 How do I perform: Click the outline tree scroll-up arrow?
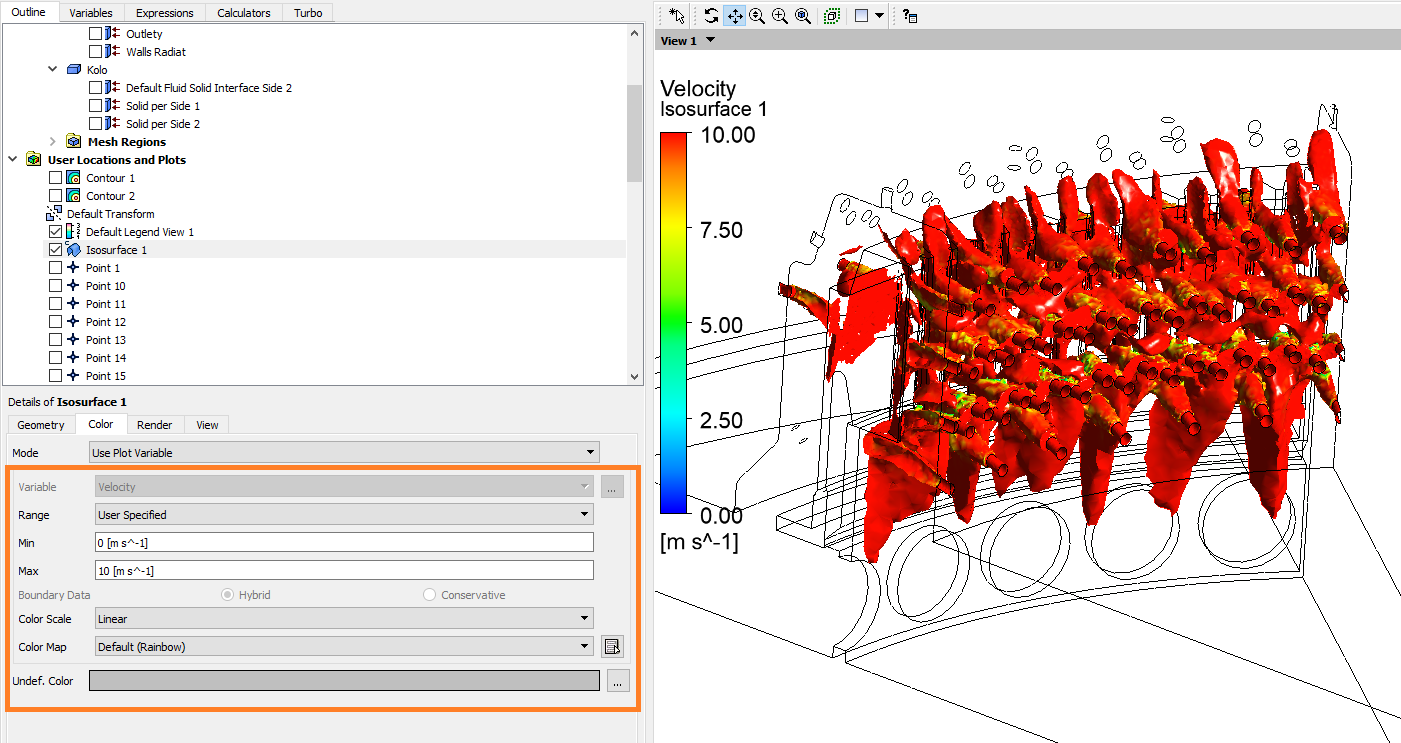pyautogui.click(x=635, y=32)
